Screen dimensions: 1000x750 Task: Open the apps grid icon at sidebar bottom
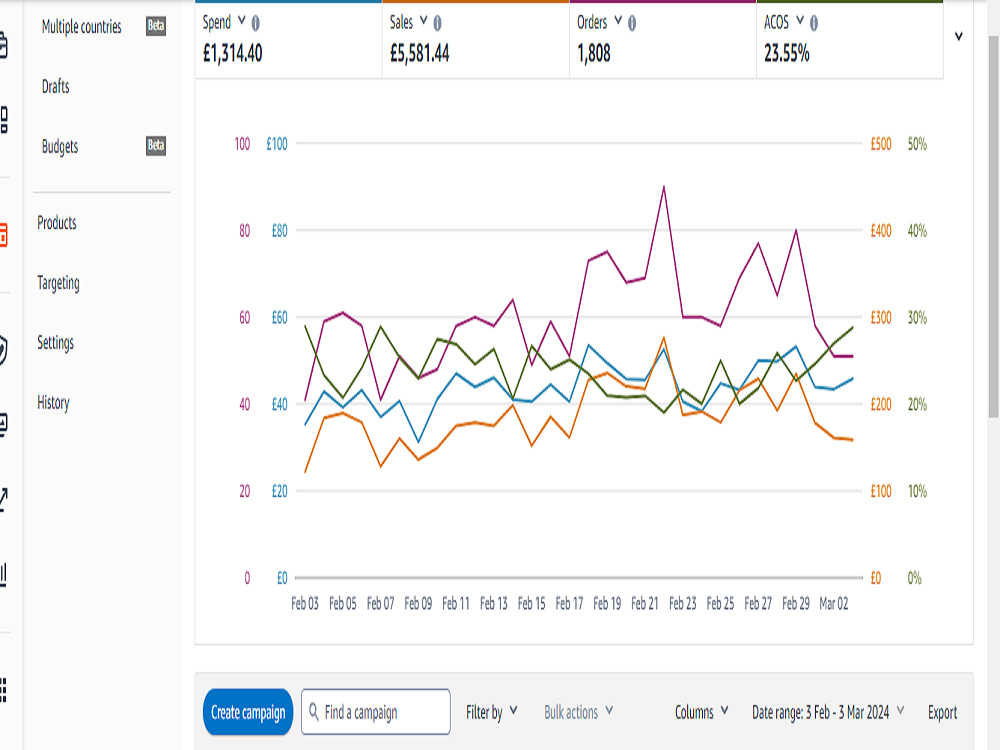[3, 690]
